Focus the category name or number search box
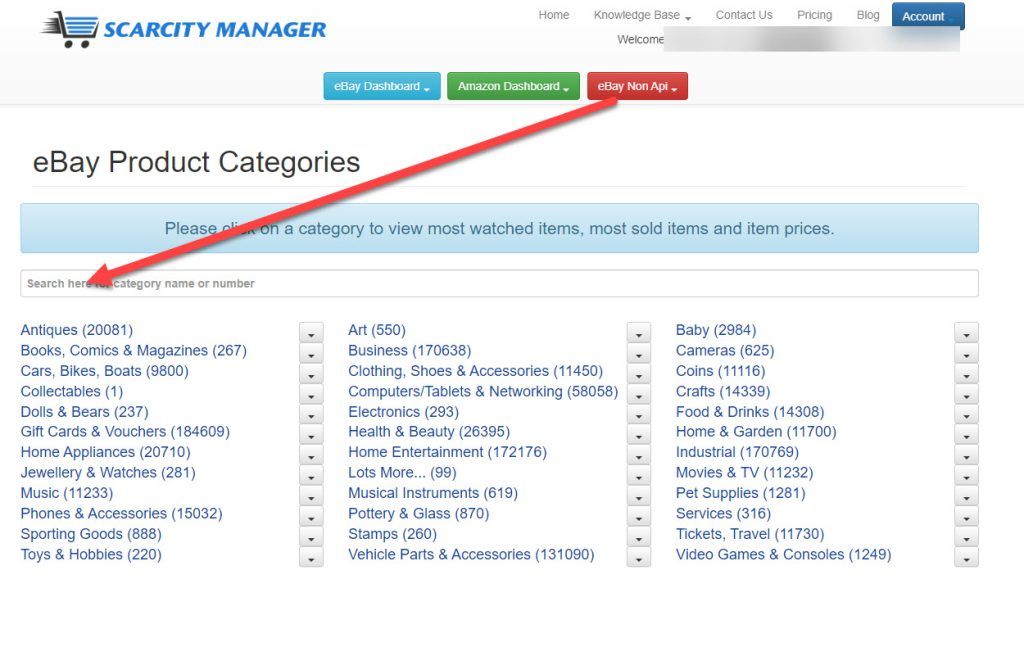The height and width of the screenshot is (670, 1024). click(499, 283)
